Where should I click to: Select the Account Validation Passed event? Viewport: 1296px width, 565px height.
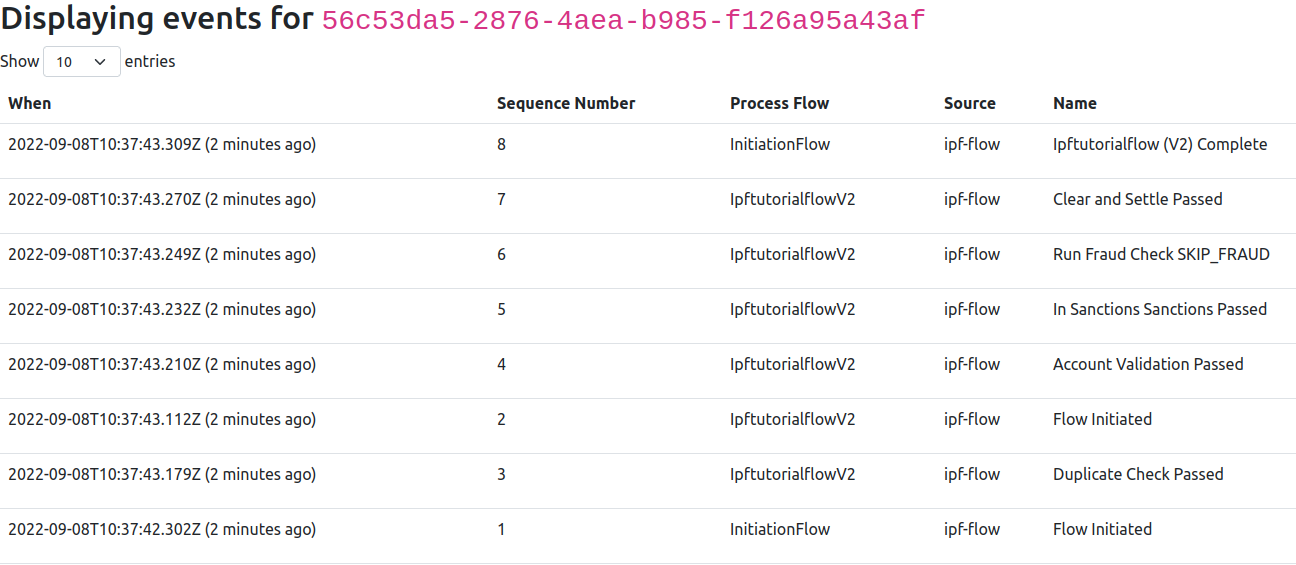[x=1147, y=364]
